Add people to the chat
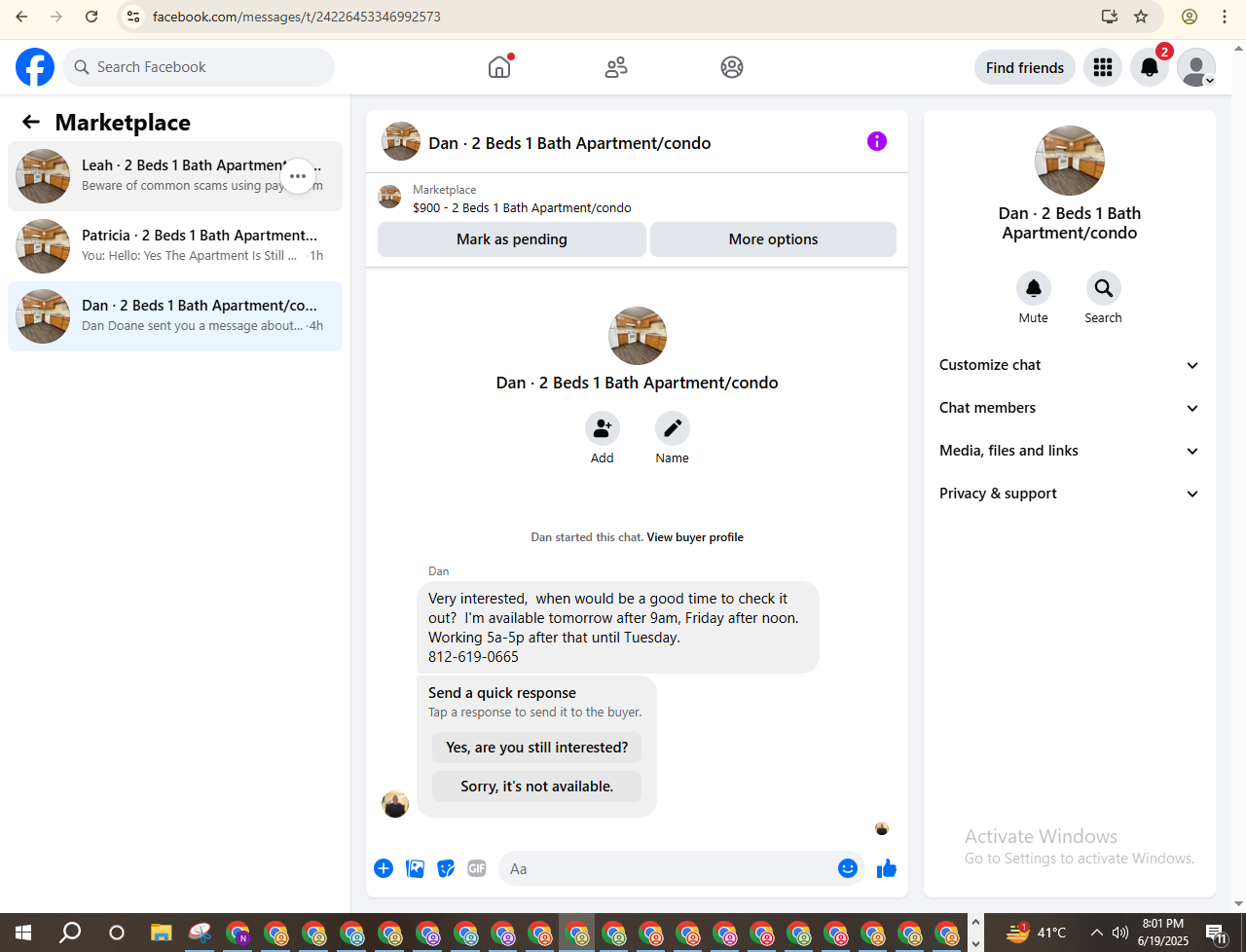The height and width of the screenshot is (952, 1246). pyautogui.click(x=603, y=428)
